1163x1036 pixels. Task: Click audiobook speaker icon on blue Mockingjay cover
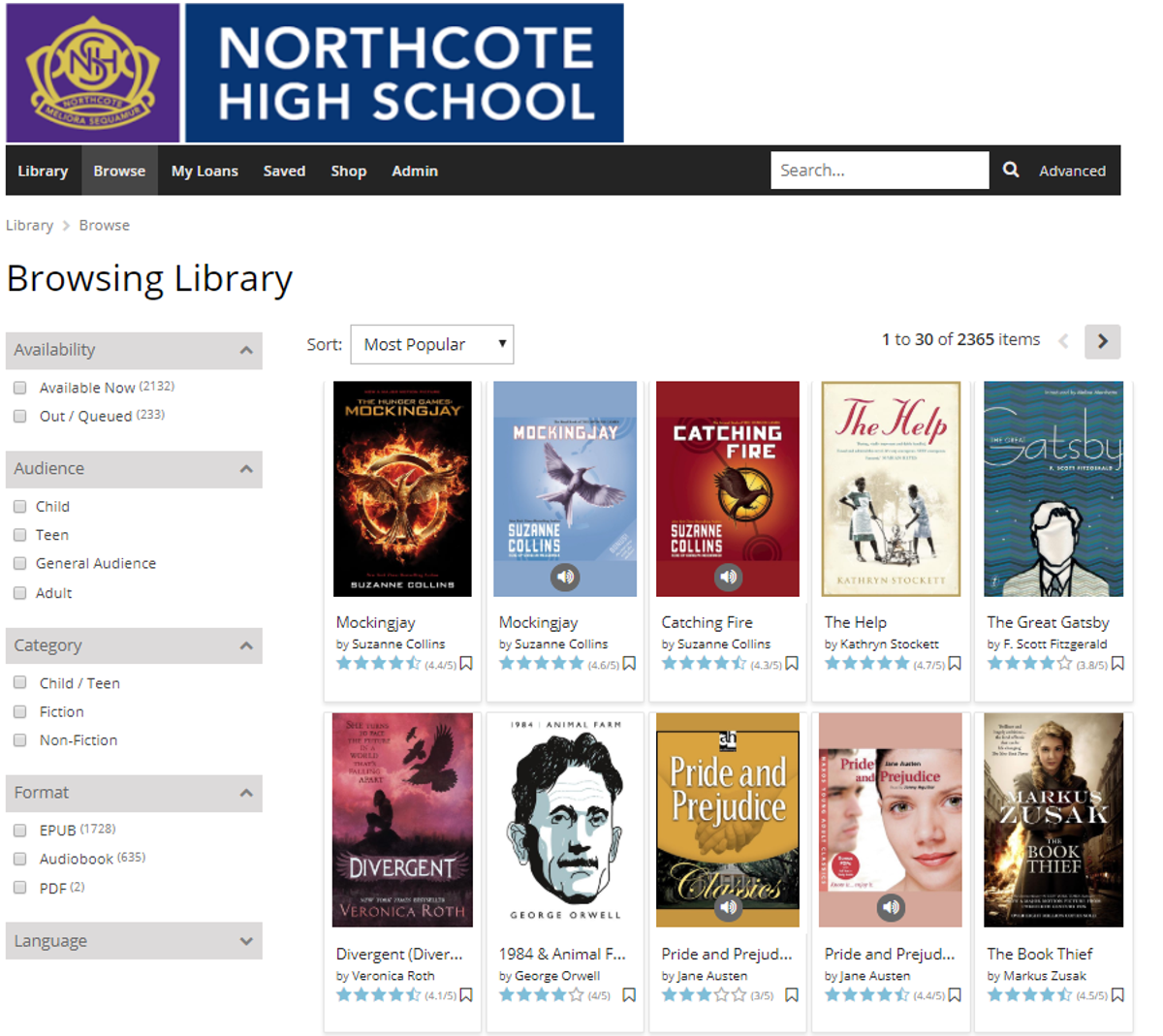pyautogui.click(x=565, y=577)
